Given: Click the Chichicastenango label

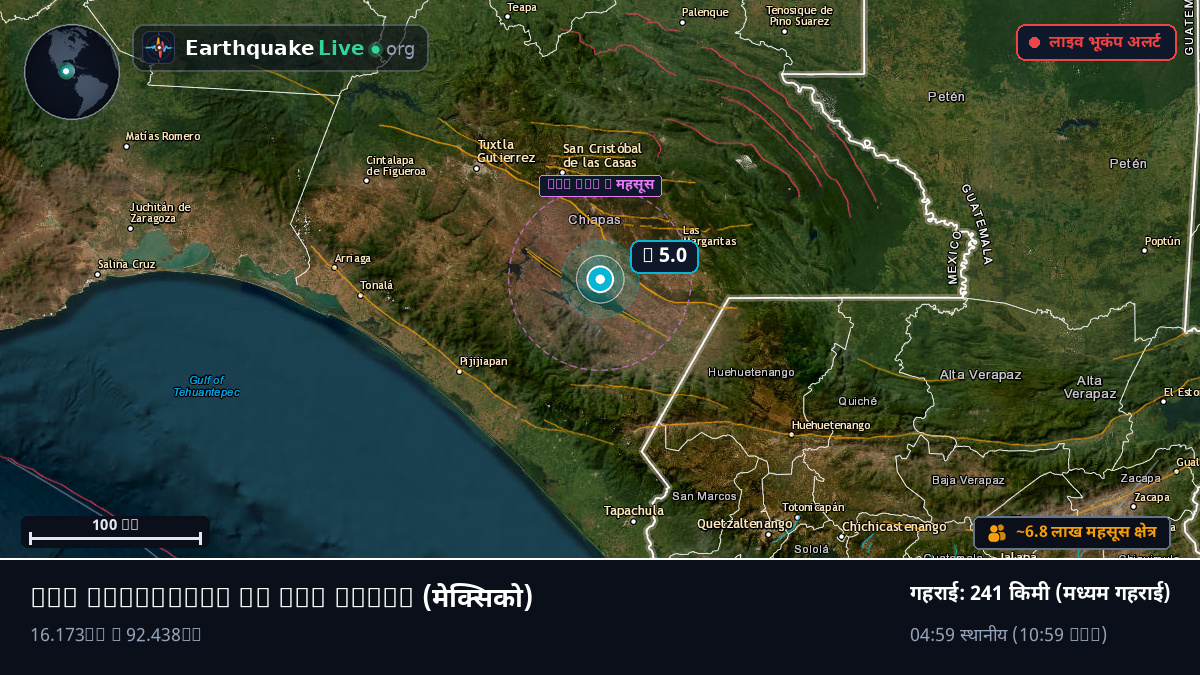Looking at the screenshot, I should (894, 526).
